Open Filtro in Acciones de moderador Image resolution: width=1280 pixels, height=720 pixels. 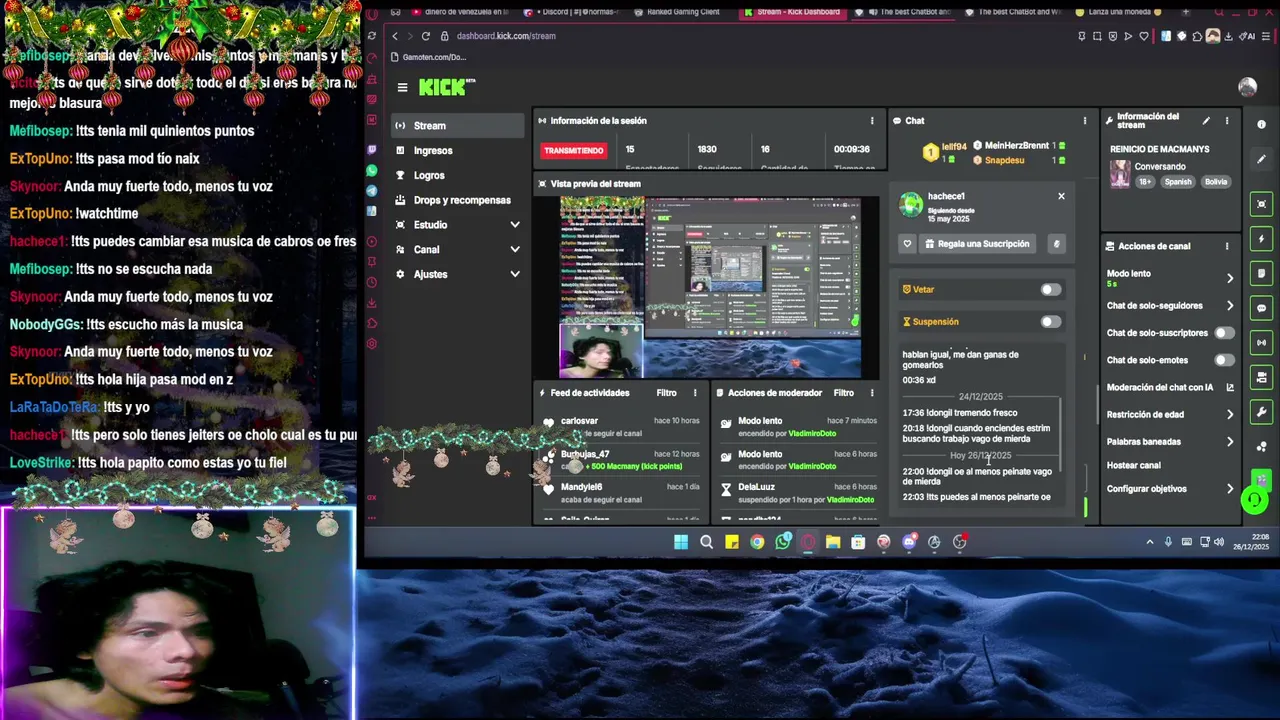(x=844, y=393)
